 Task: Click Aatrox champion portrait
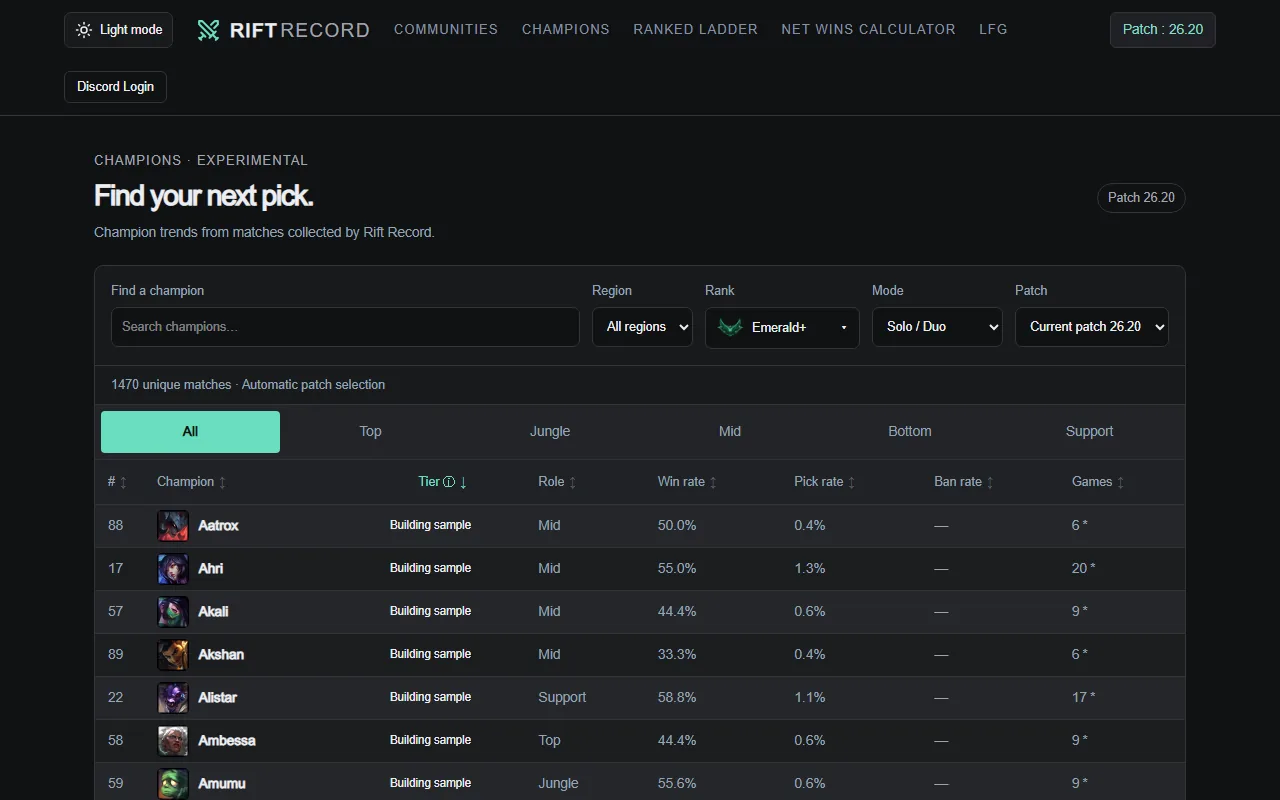click(173, 526)
